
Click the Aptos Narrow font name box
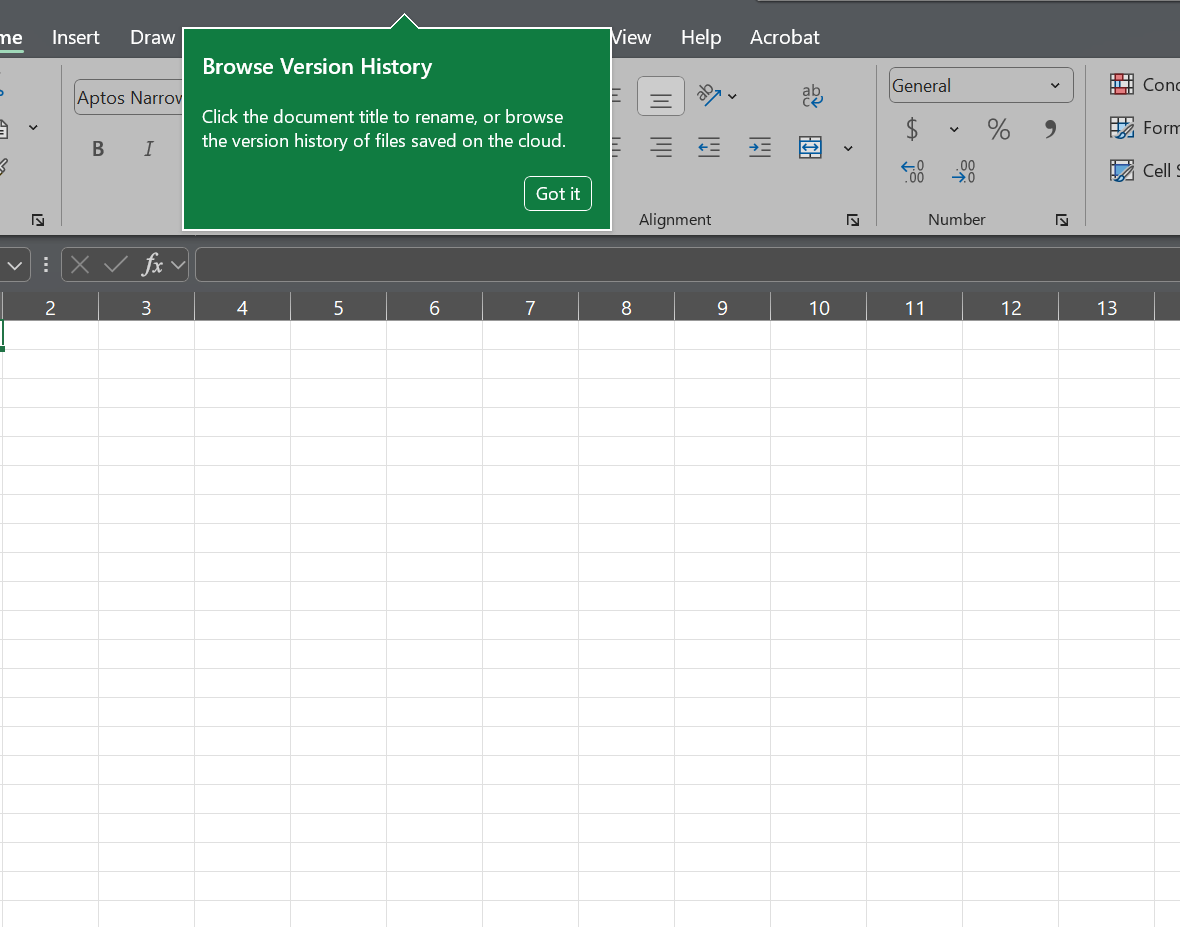pyautogui.click(x=129, y=98)
